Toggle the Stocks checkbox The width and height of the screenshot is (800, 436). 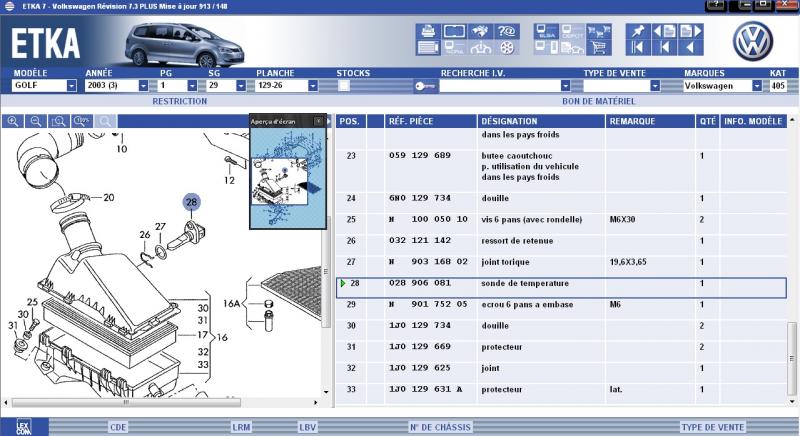(344, 86)
